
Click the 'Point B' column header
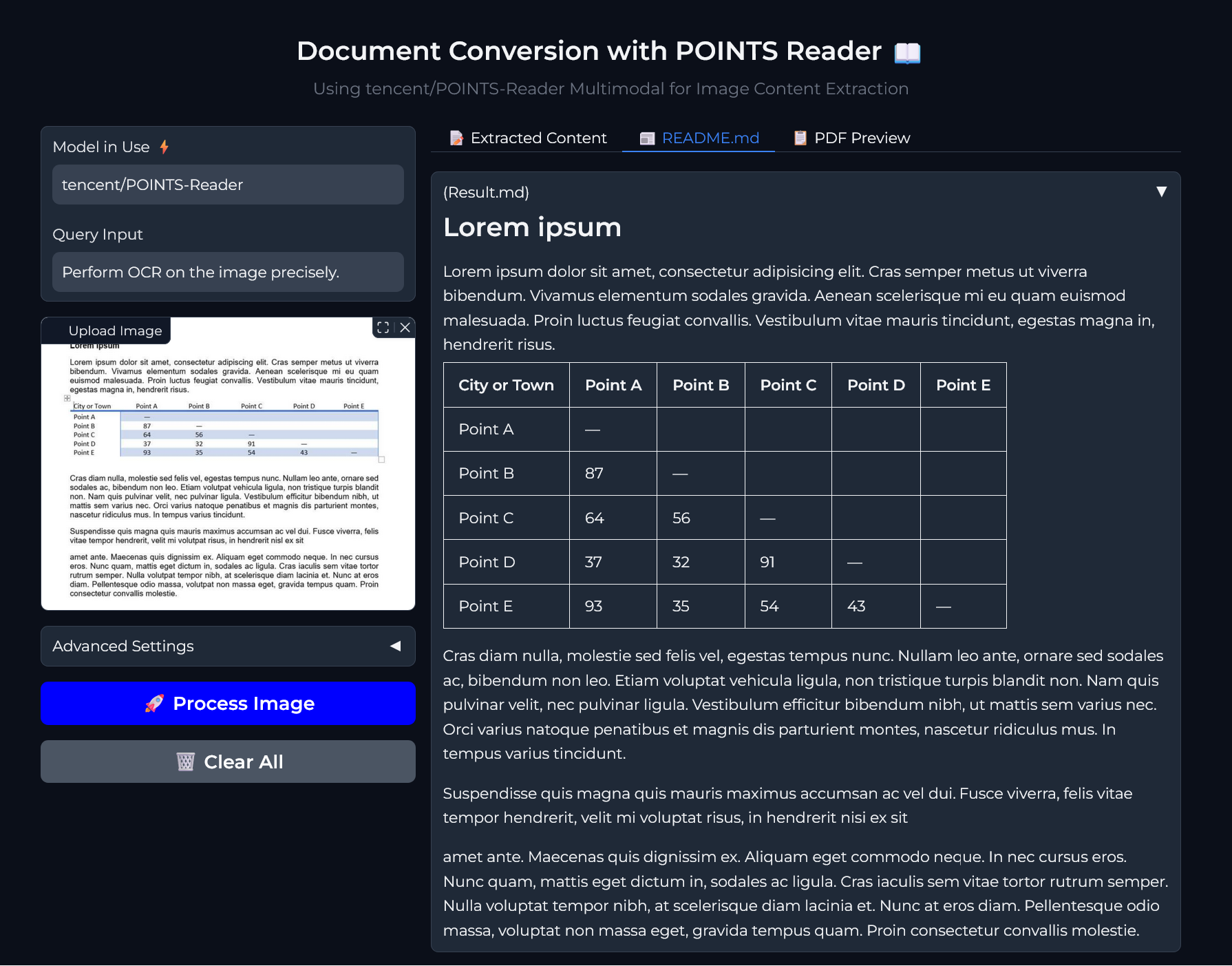pyautogui.click(x=701, y=386)
